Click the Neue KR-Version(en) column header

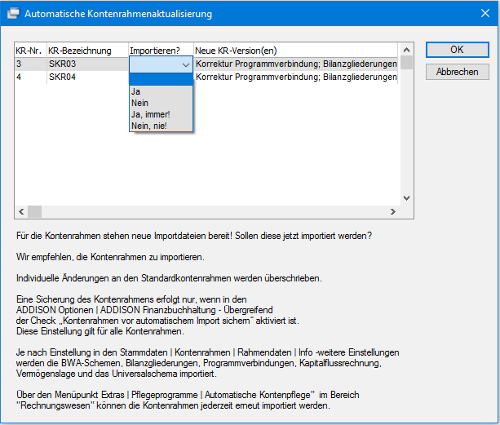pyautogui.click(x=295, y=50)
